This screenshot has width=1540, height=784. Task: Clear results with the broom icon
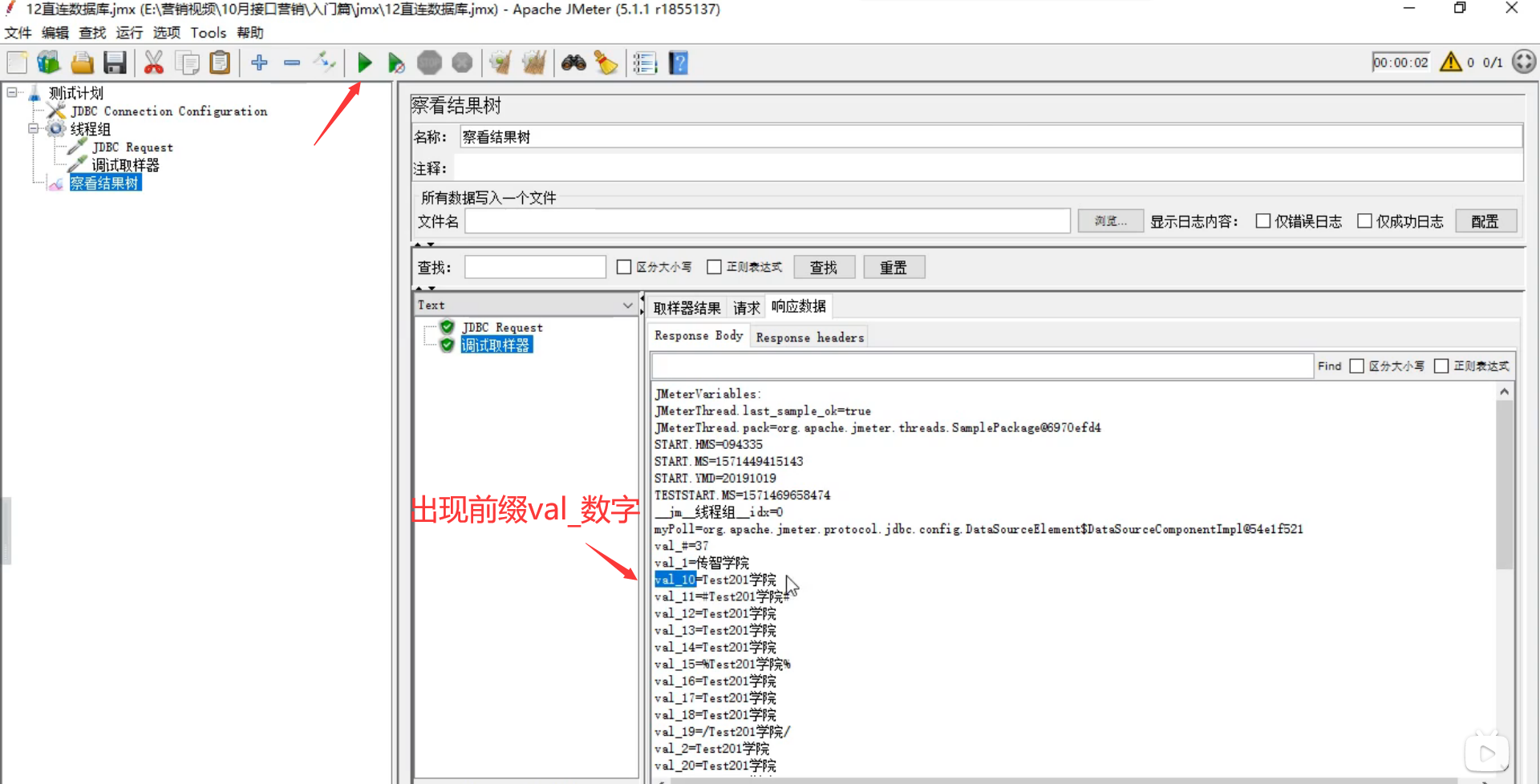coord(500,63)
